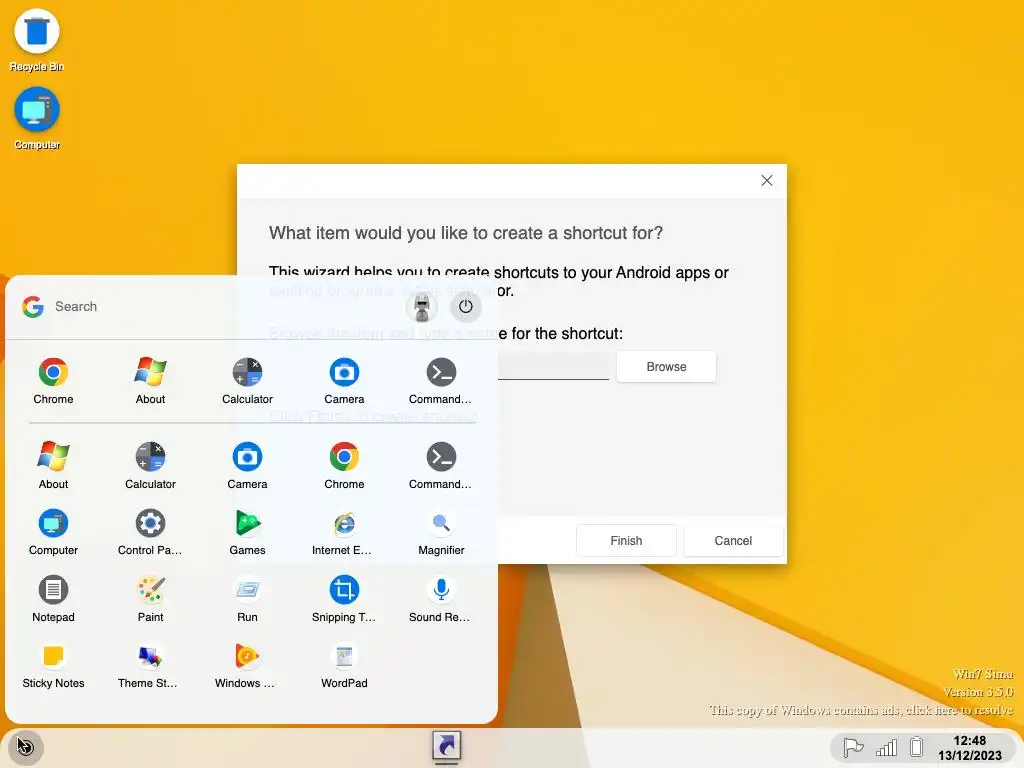
Task: Click the power button in start menu
Action: point(466,306)
